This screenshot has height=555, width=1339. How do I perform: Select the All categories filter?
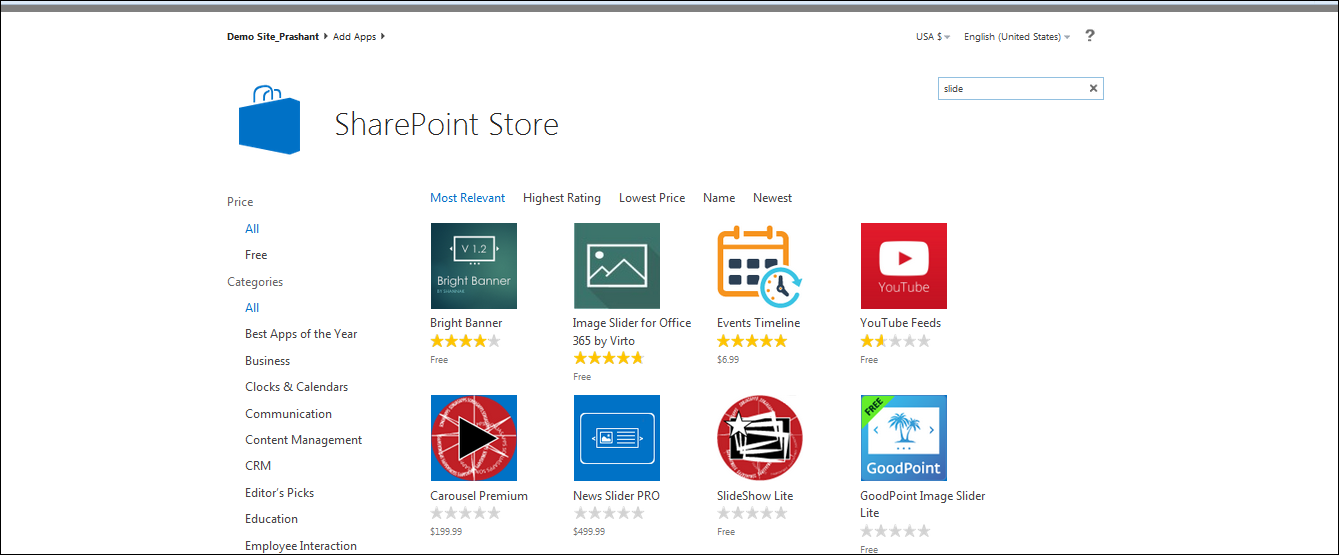click(x=252, y=308)
